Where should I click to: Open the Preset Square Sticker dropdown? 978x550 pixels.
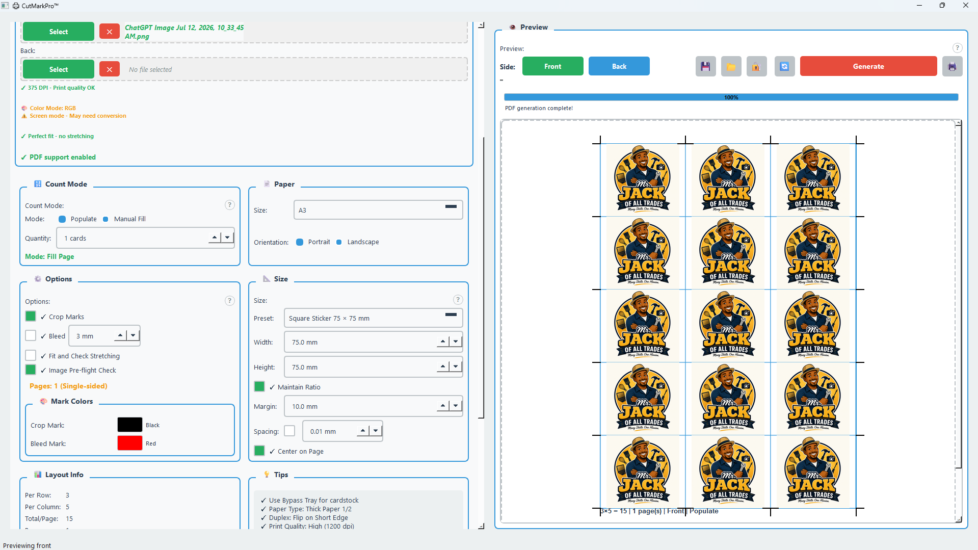click(x=373, y=318)
